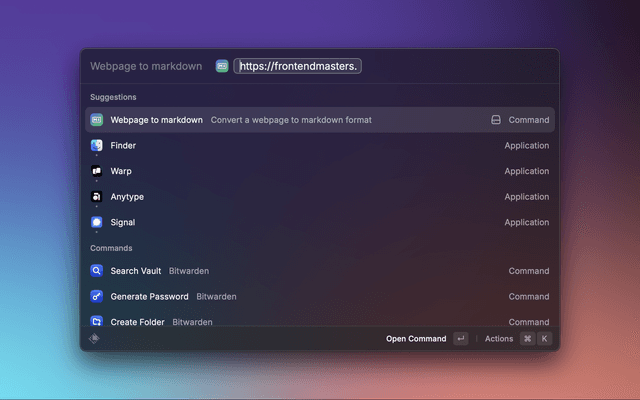This screenshot has width=640, height=400.
Task: Click the Webpage to markdown command icon
Action: (x=97, y=120)
